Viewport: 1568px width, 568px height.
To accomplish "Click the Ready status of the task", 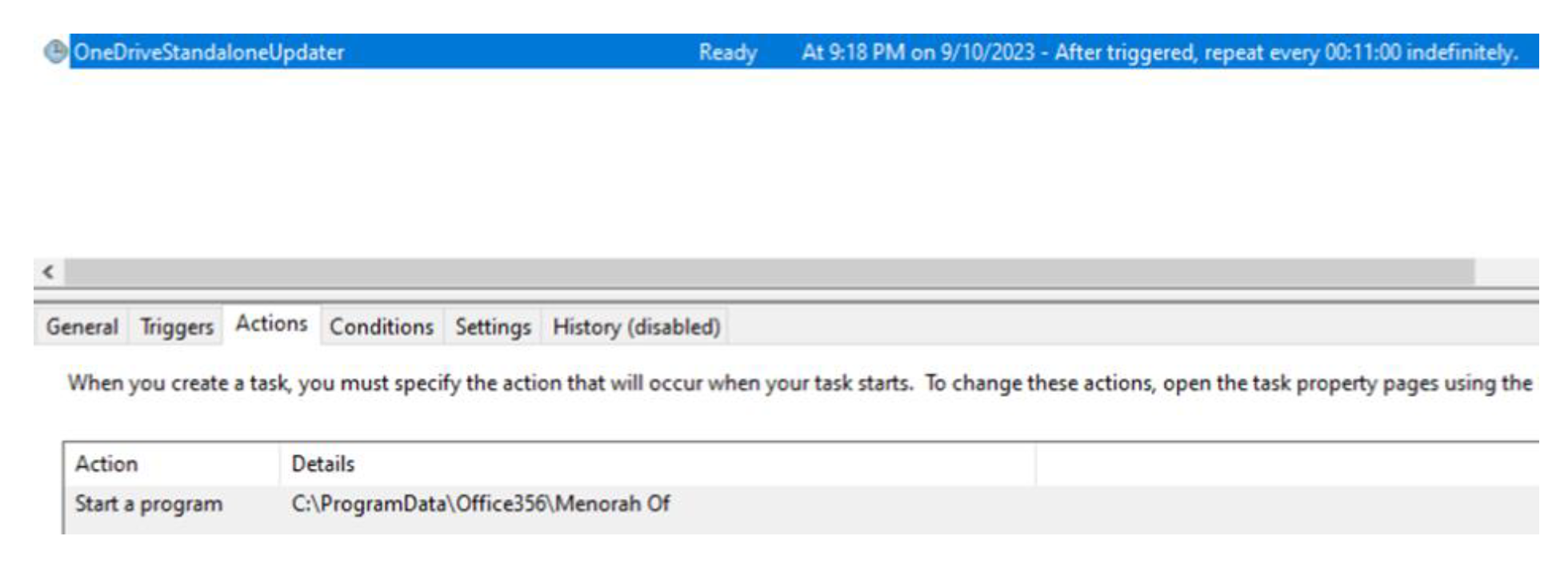I will (x=727, y=53).
